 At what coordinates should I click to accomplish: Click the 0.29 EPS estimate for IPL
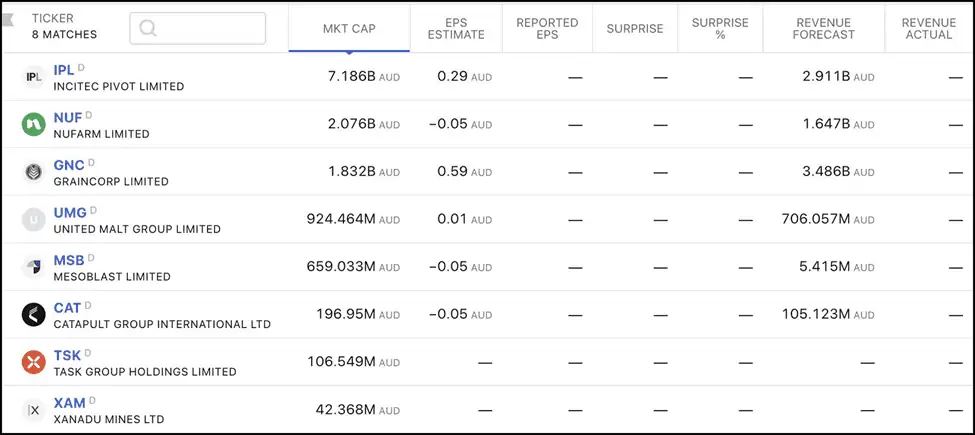(452, 76)
